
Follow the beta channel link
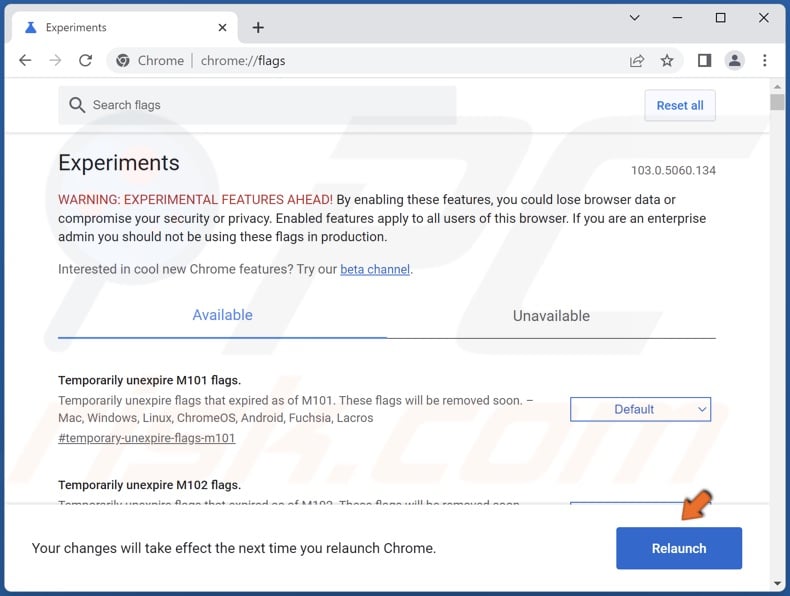tap(375, 270)
